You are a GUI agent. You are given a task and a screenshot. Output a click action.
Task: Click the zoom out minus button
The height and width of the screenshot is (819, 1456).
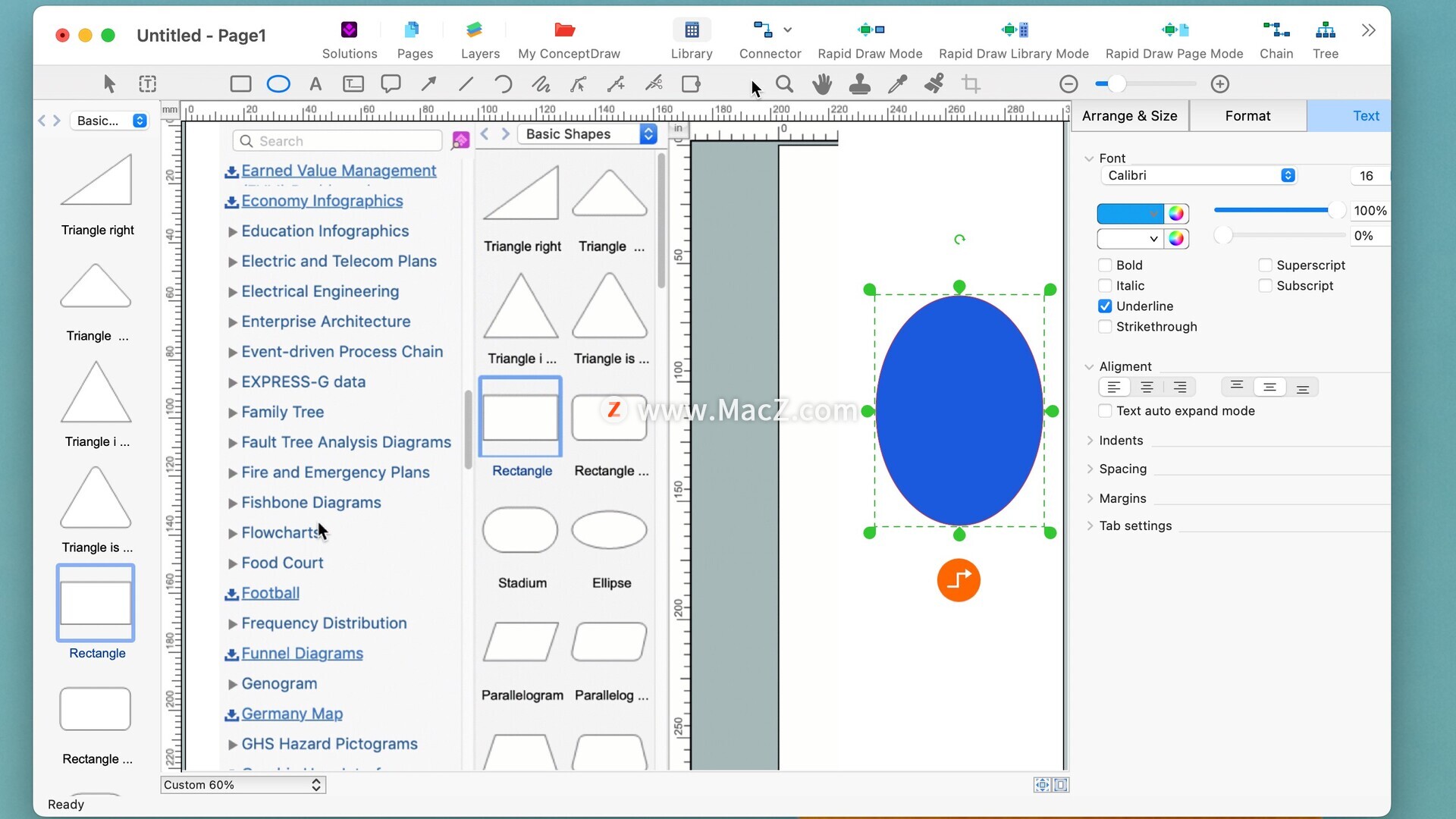click(x=1068, y=84)
